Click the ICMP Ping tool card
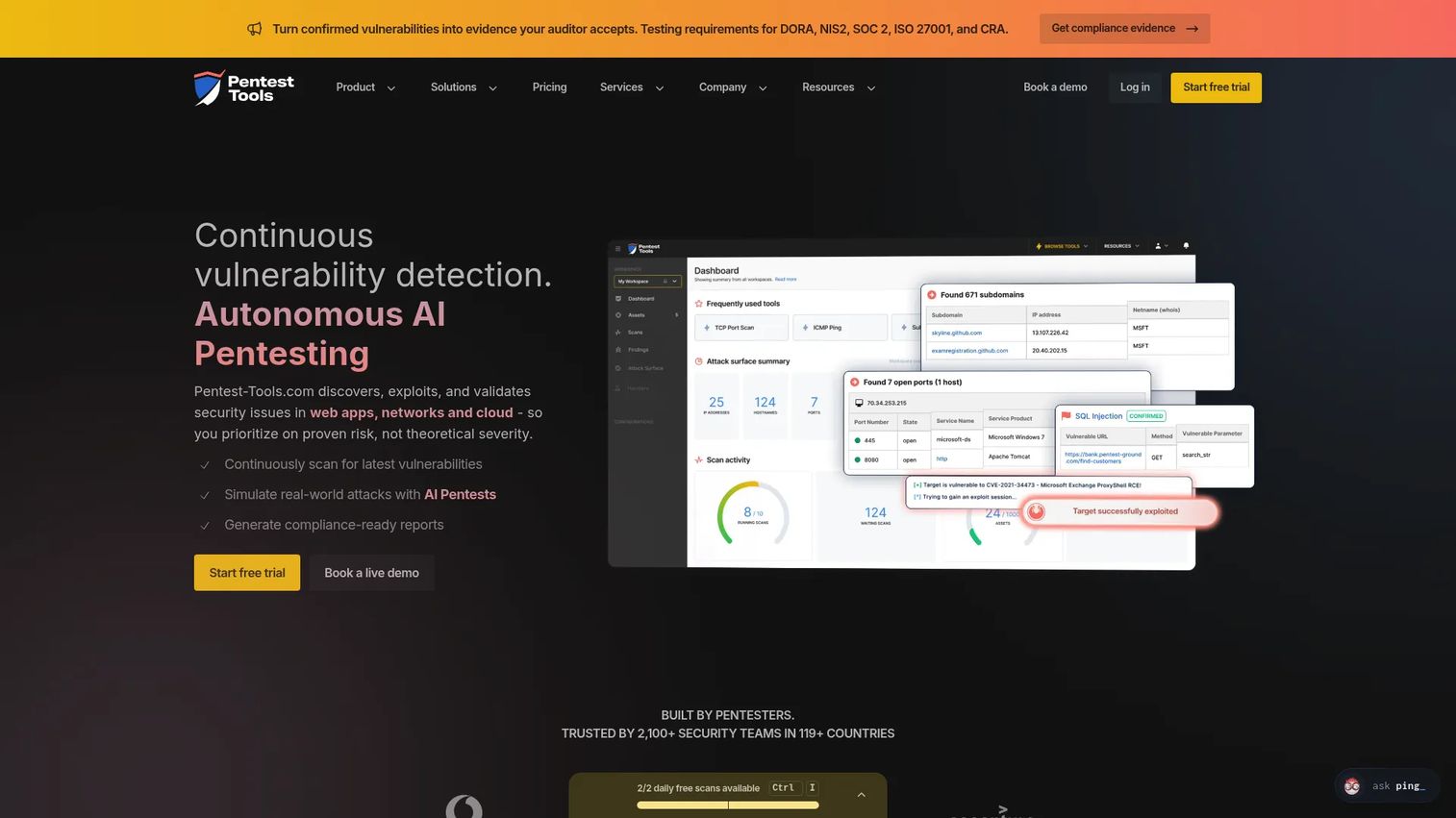 click(840, 328)
